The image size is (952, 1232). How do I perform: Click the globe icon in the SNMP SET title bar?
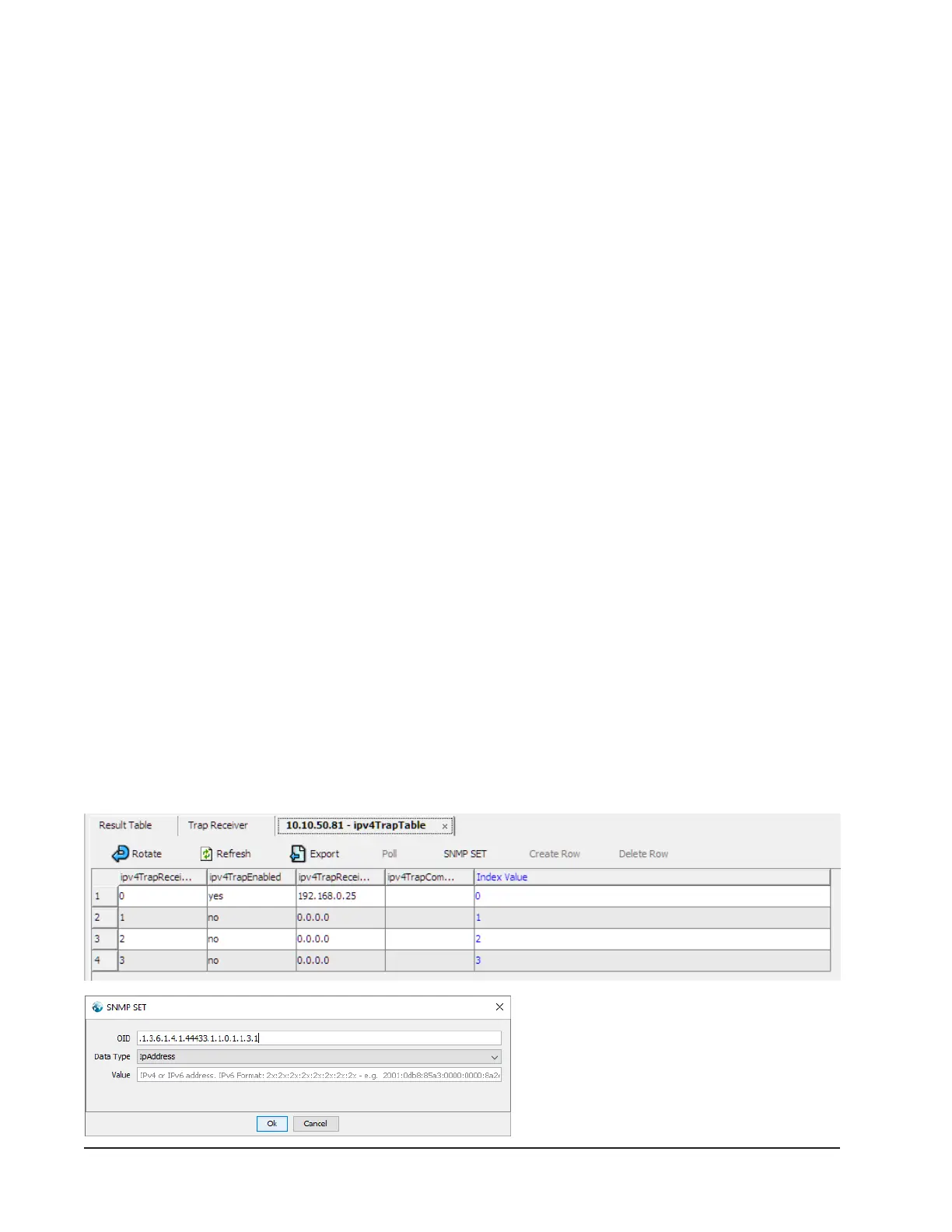(x=97, y=1007)
